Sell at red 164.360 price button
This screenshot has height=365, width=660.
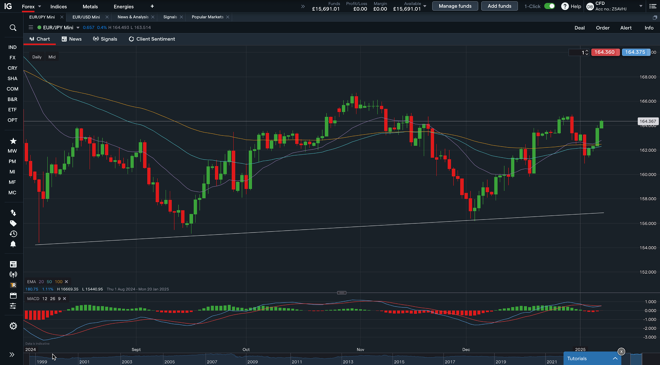pyautogui.click(x=605, y=52)
